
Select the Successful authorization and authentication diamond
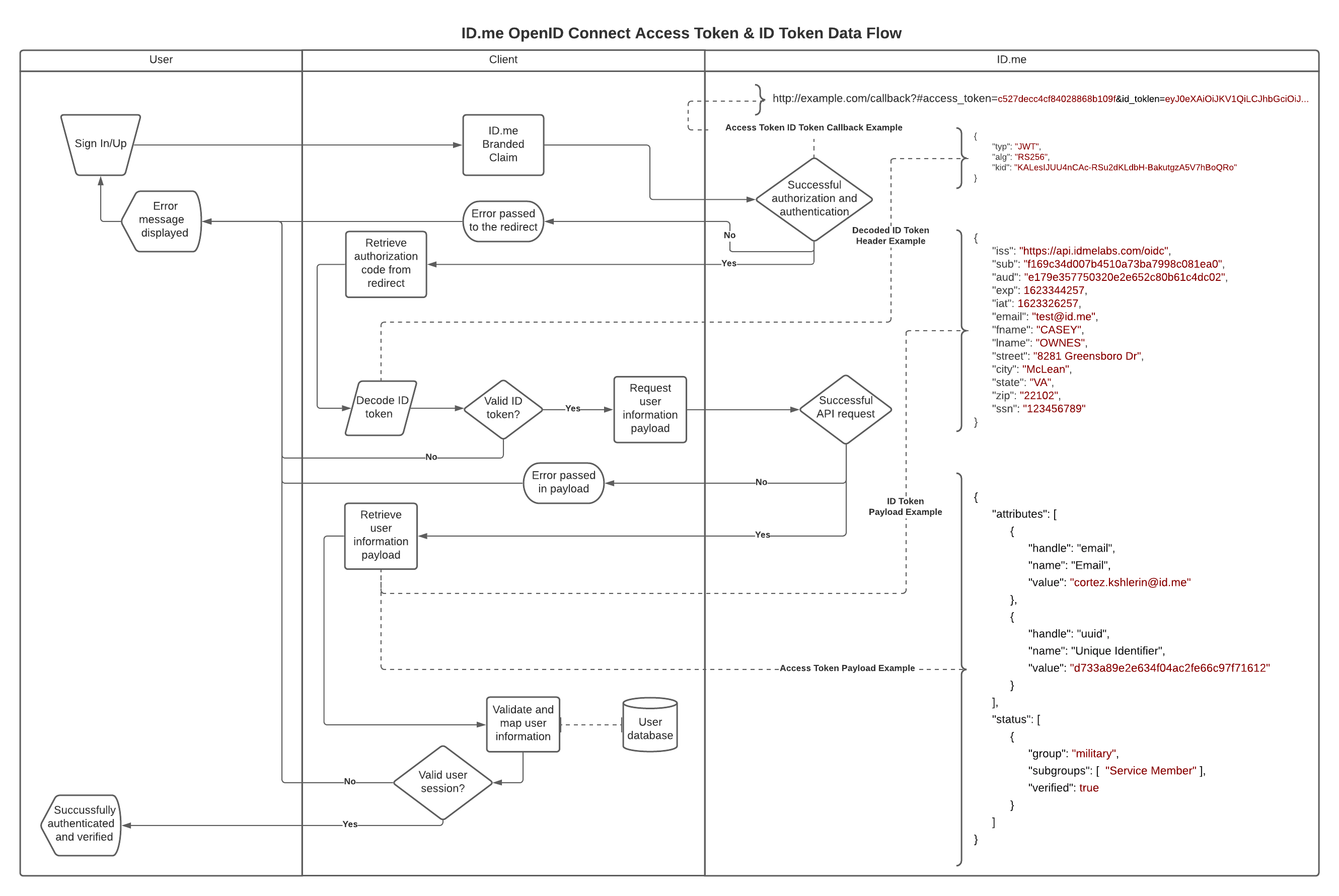tap(814, 199)
